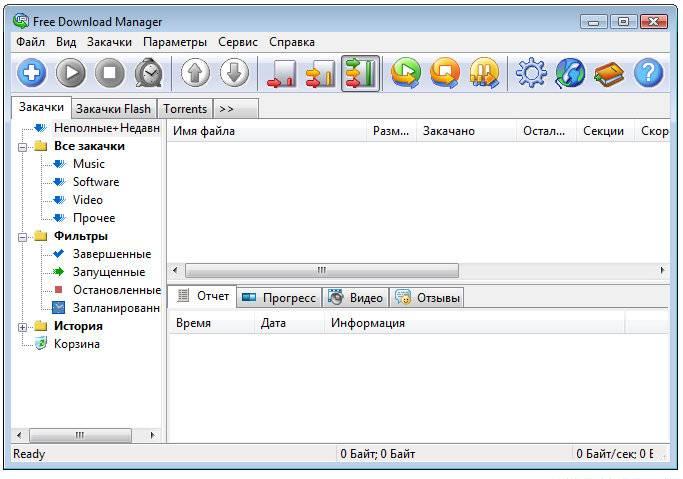
Task: Sort by Закачано column header
Action: coord(467,131)
